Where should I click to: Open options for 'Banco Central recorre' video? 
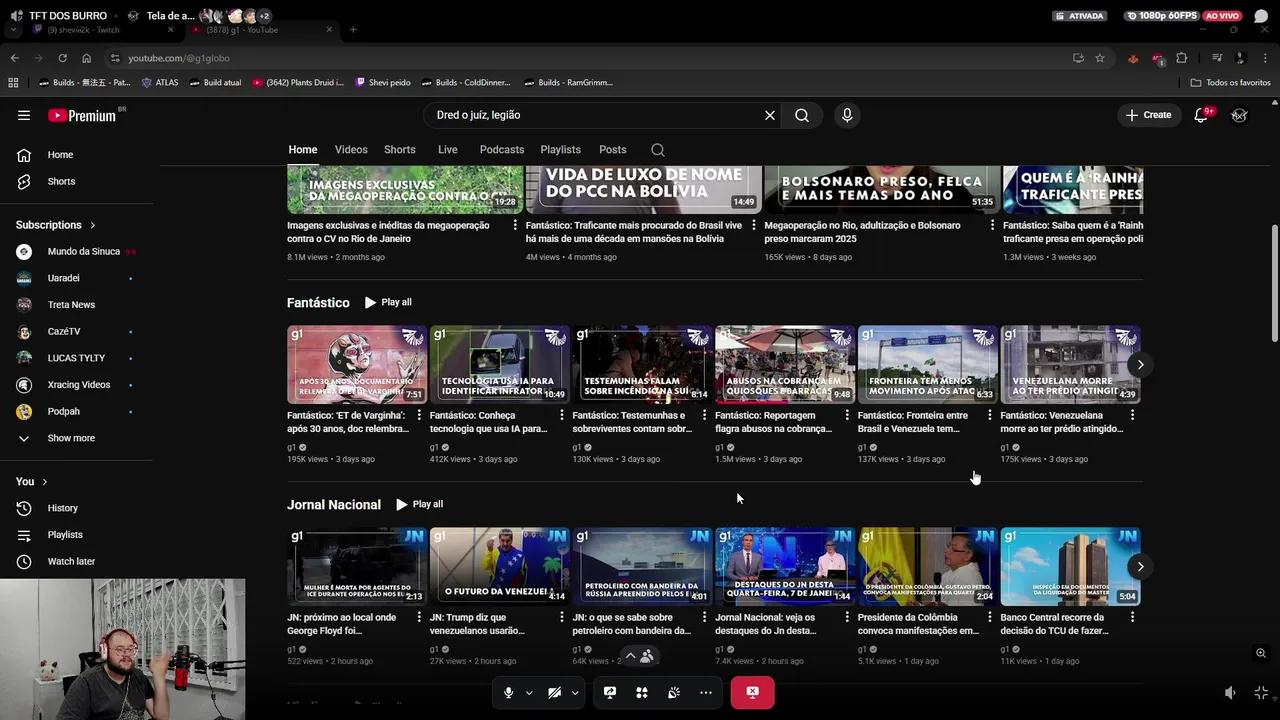[x=1133, y=617]
